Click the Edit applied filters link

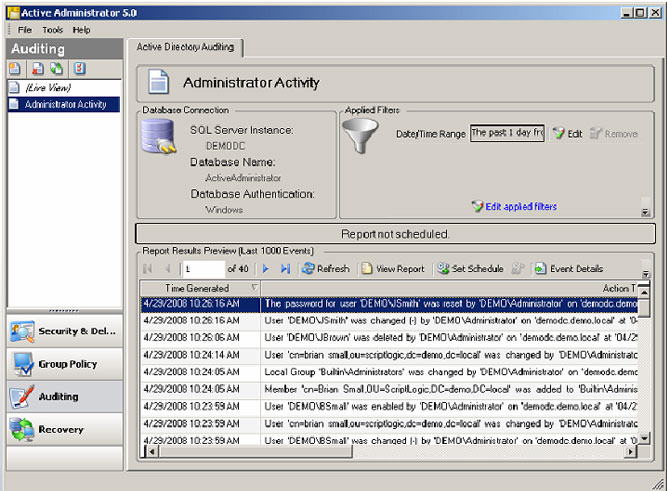[x=514, y=206]
